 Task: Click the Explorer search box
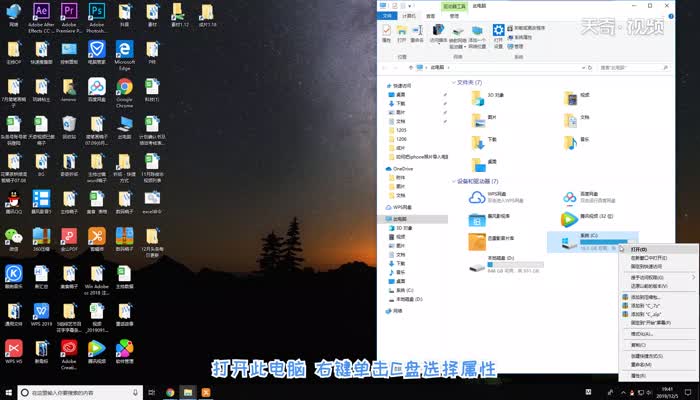[634, 68]
